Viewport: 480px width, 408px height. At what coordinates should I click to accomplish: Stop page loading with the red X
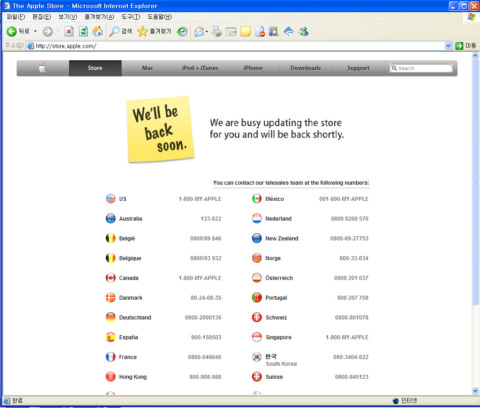click(x=69, y=31)
